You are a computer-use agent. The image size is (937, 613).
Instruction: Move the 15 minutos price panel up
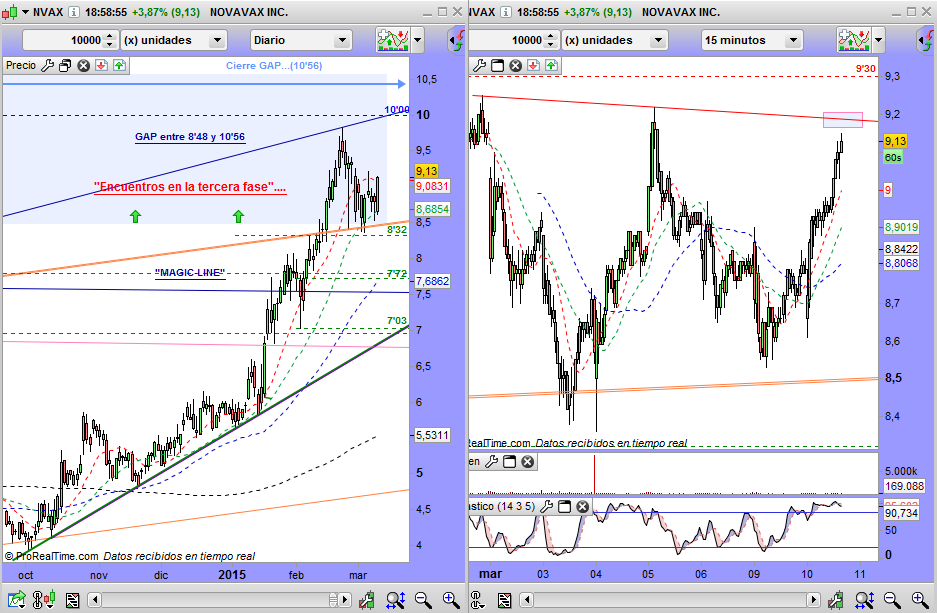(x=551, y=66)
